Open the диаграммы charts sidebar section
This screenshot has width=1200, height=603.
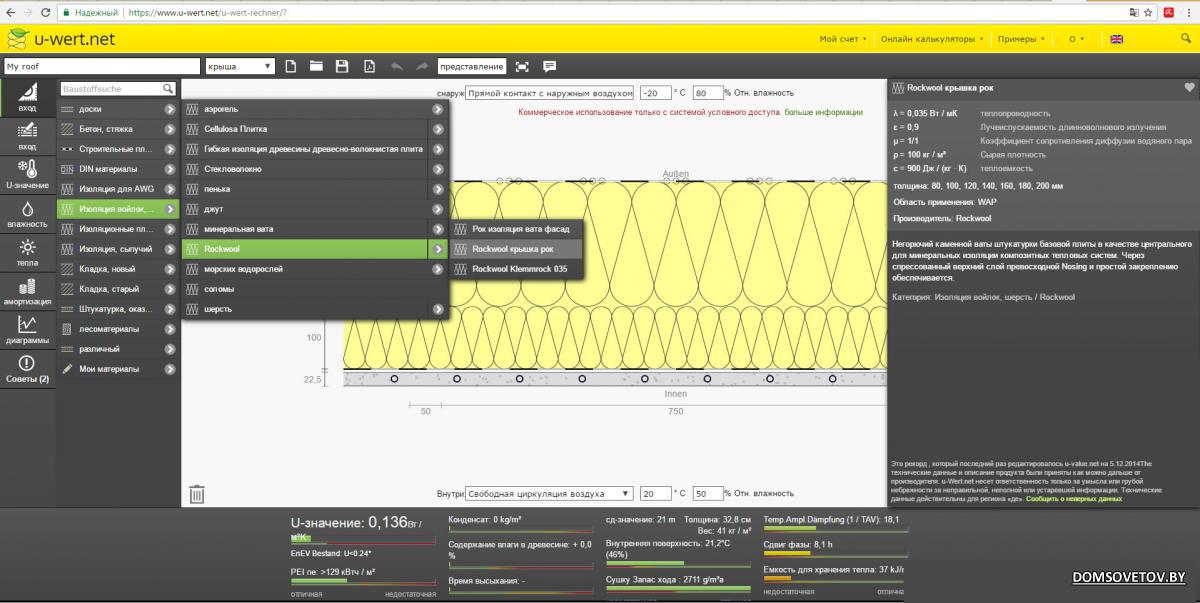[x=27, y=330]
